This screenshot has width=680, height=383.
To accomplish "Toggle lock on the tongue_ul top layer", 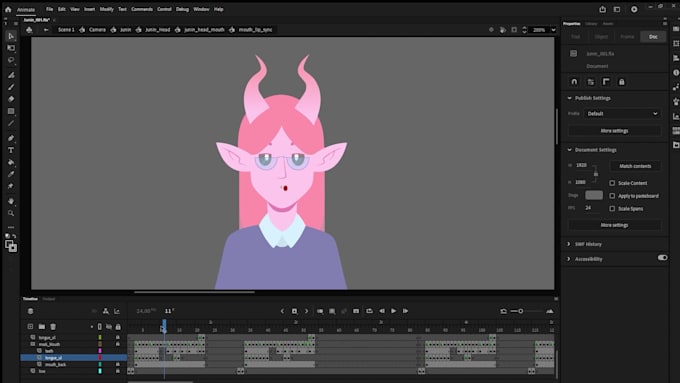I will pyautogui.click(x=118, y=337).
